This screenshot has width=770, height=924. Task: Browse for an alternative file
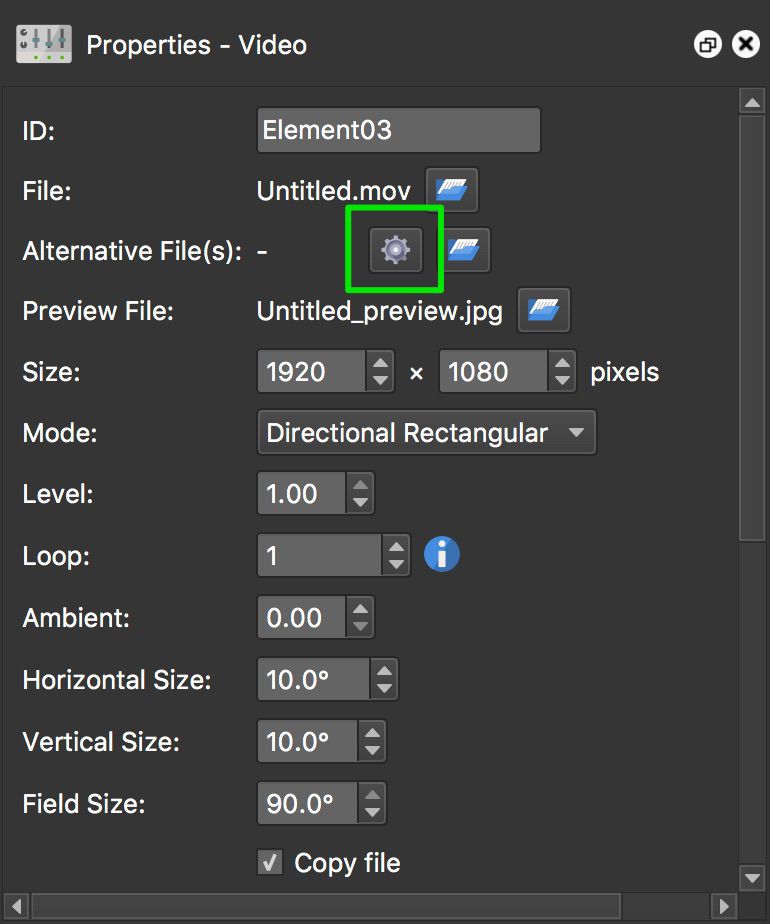click(x=463, y=250)
